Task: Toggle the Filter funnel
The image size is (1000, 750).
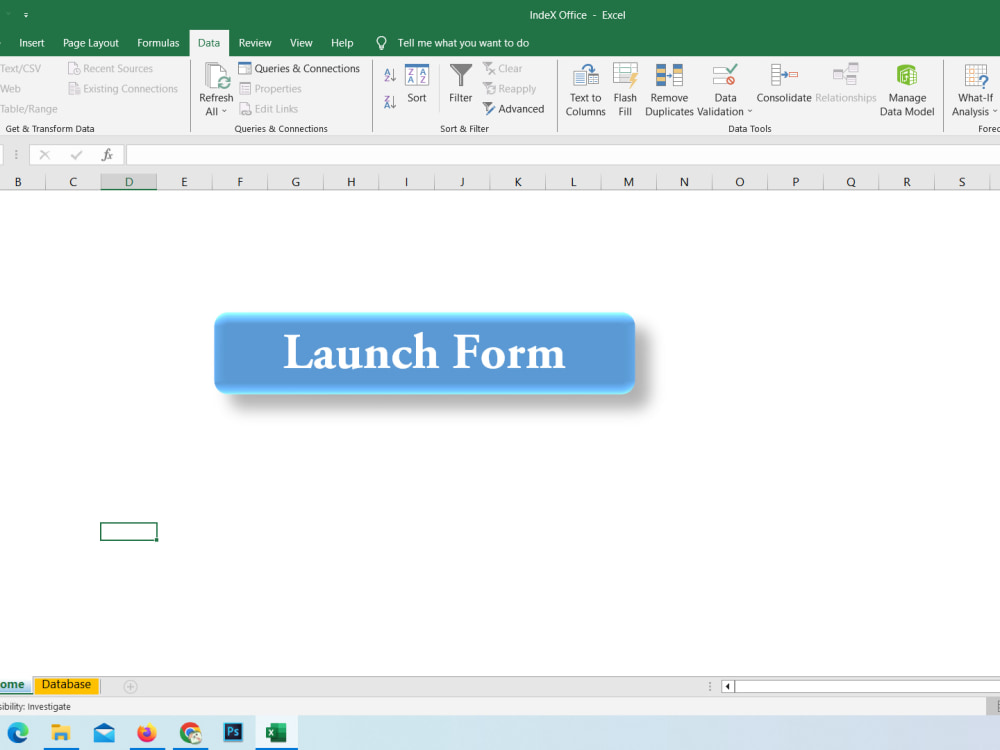Action: pos(460,84)
